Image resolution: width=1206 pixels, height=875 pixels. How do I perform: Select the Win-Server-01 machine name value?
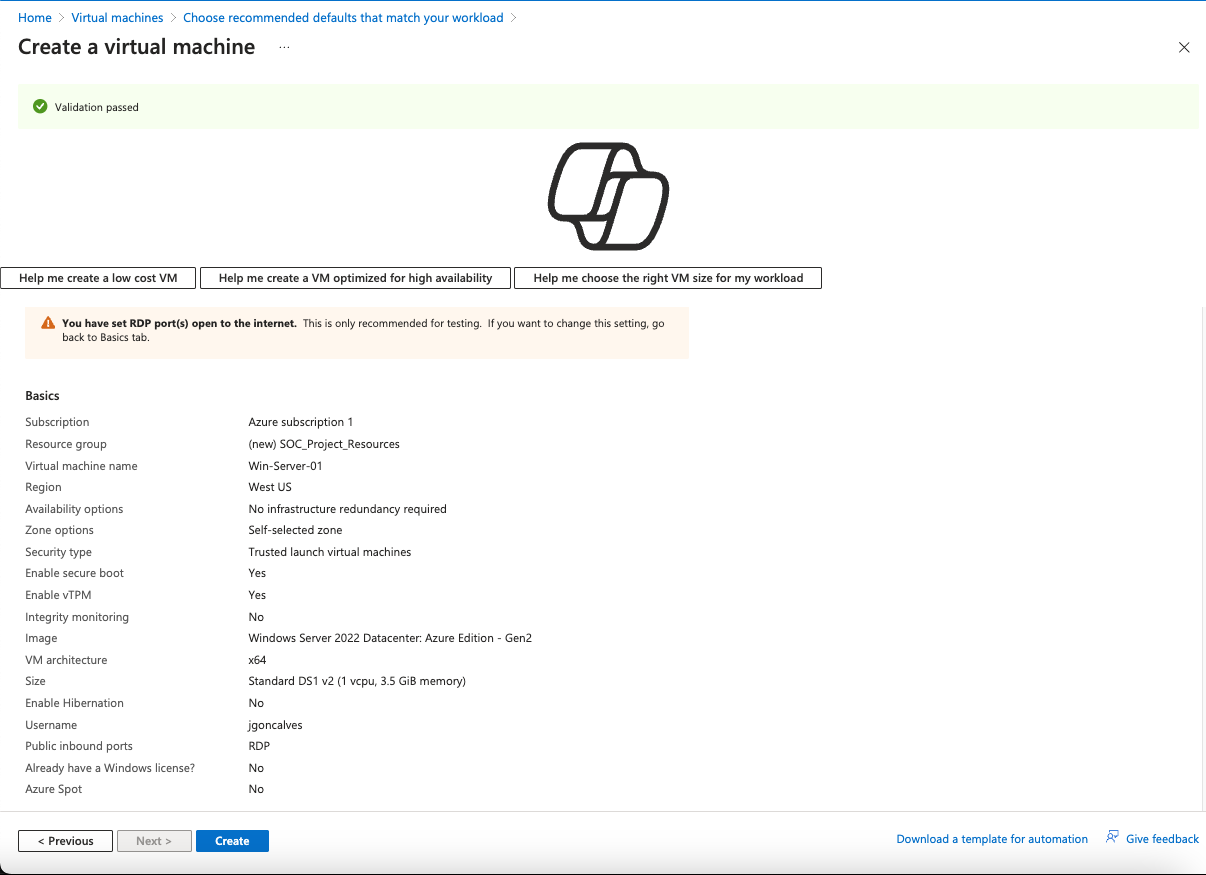[285, 466]
